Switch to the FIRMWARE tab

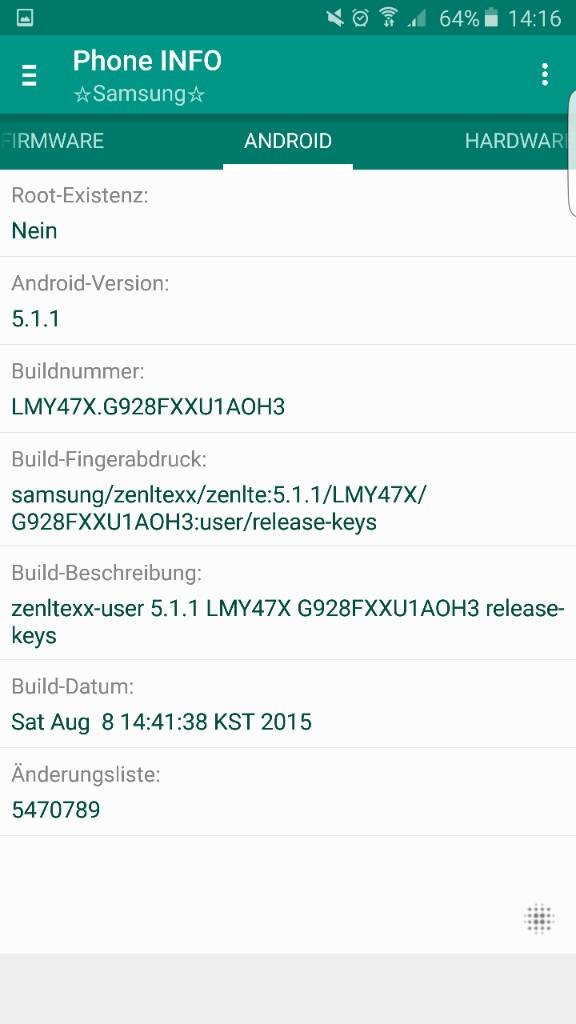[52, 141]
